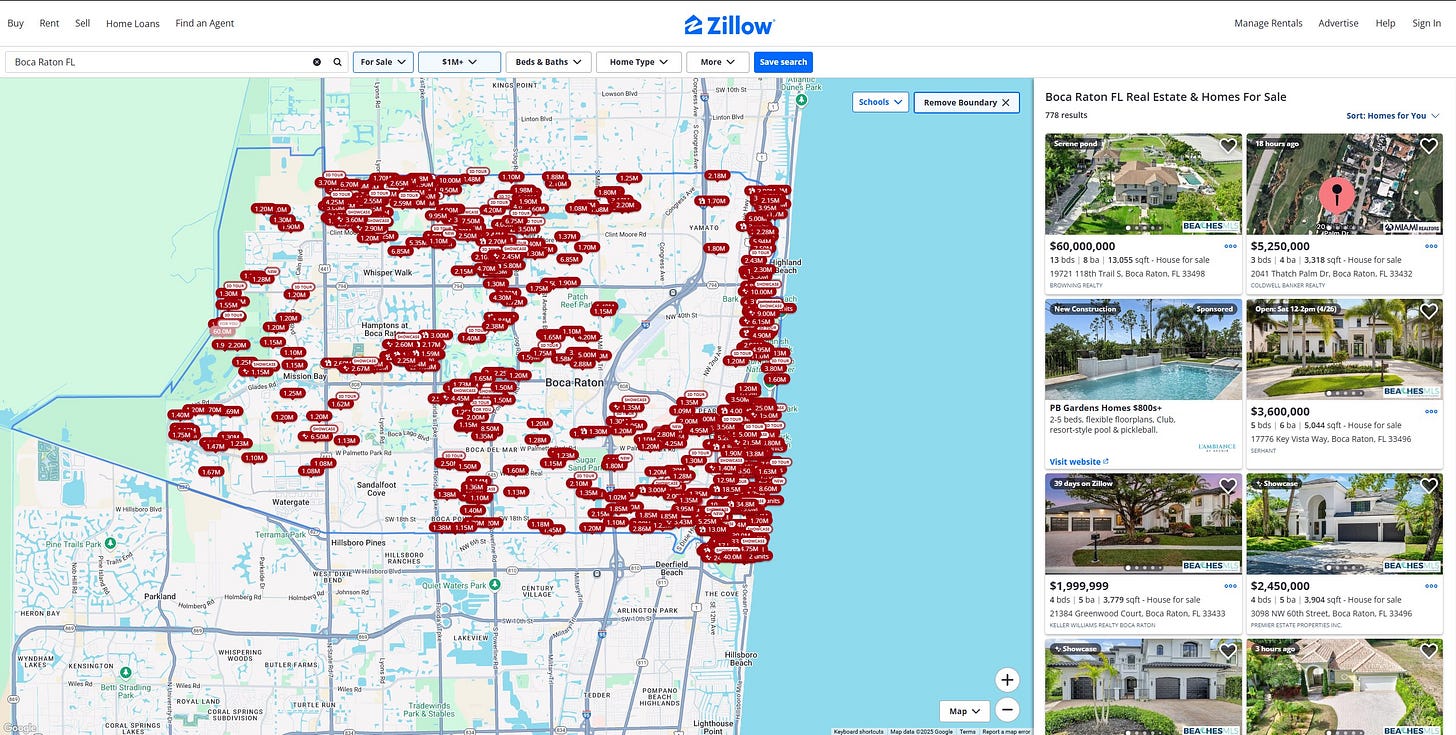
Task: Heart the '3 hours ago' listing
Action: (x=1428, y=651)
